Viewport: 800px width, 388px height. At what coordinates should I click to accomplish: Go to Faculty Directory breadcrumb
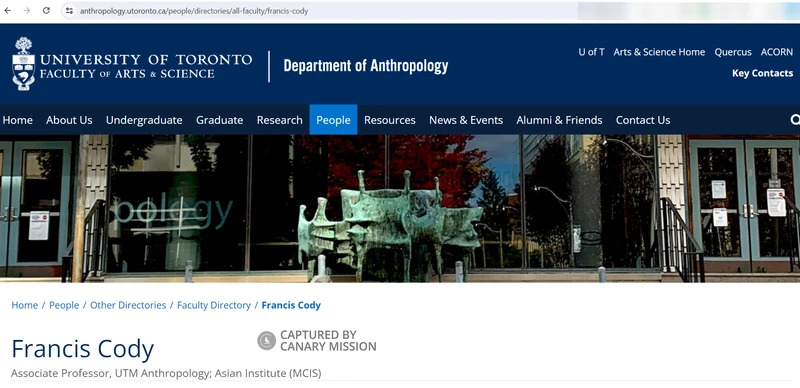coord(214,305)
